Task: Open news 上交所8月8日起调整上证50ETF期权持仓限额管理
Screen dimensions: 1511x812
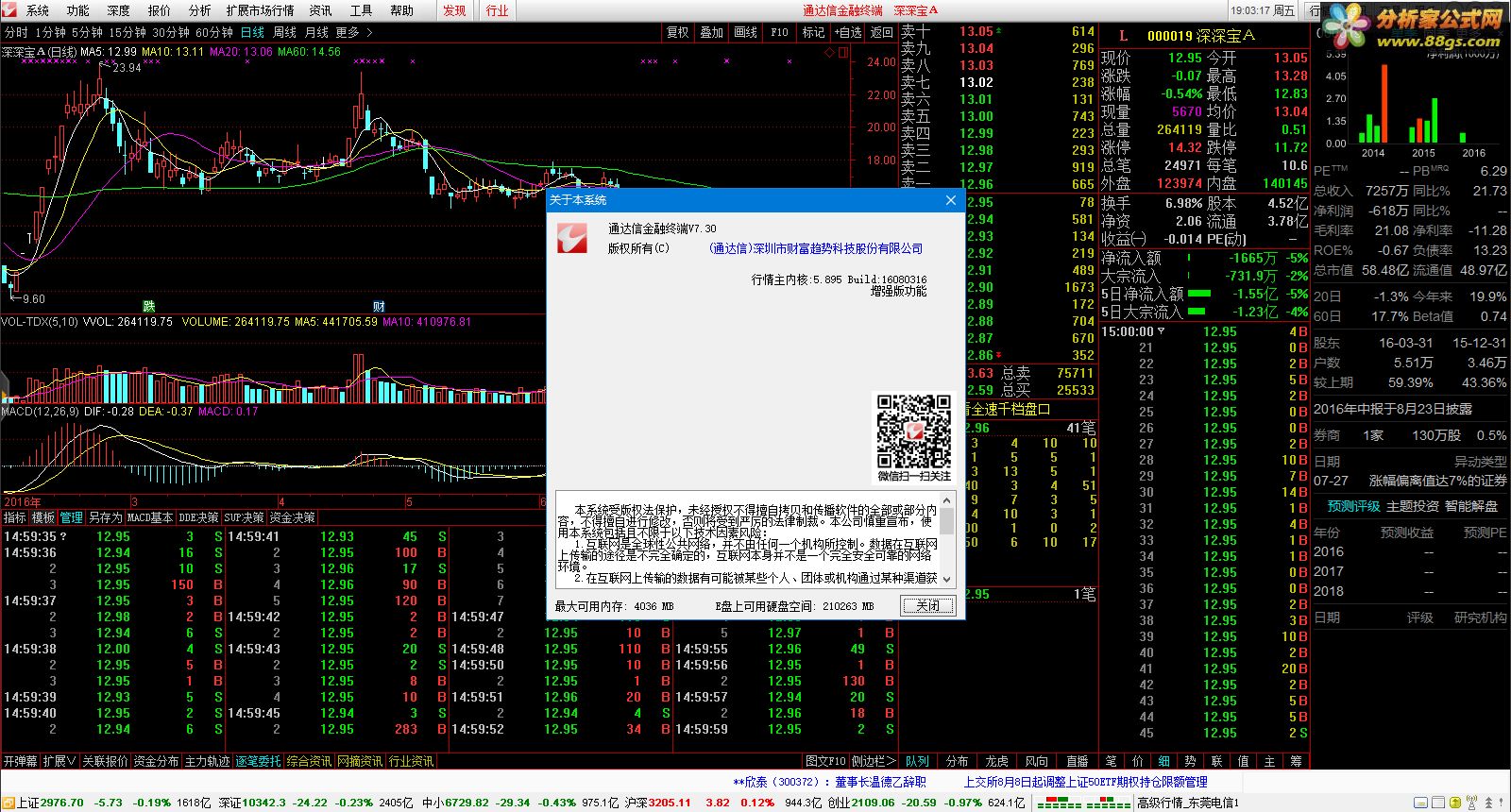Action: [x=1085, y=783]
